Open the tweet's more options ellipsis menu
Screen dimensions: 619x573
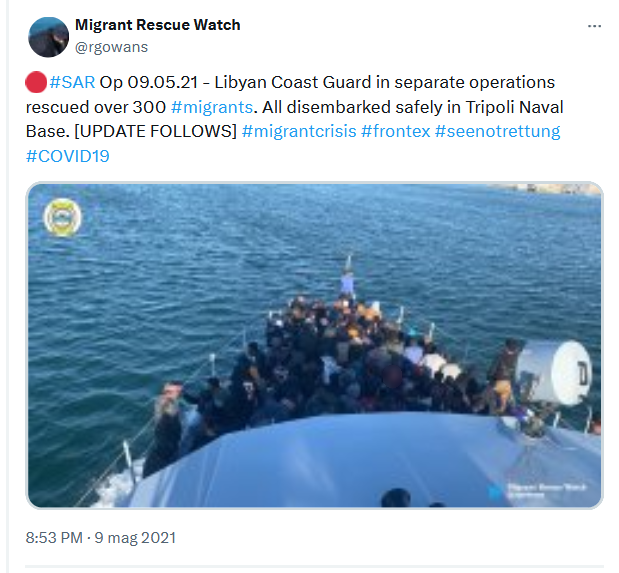point(594,26)
